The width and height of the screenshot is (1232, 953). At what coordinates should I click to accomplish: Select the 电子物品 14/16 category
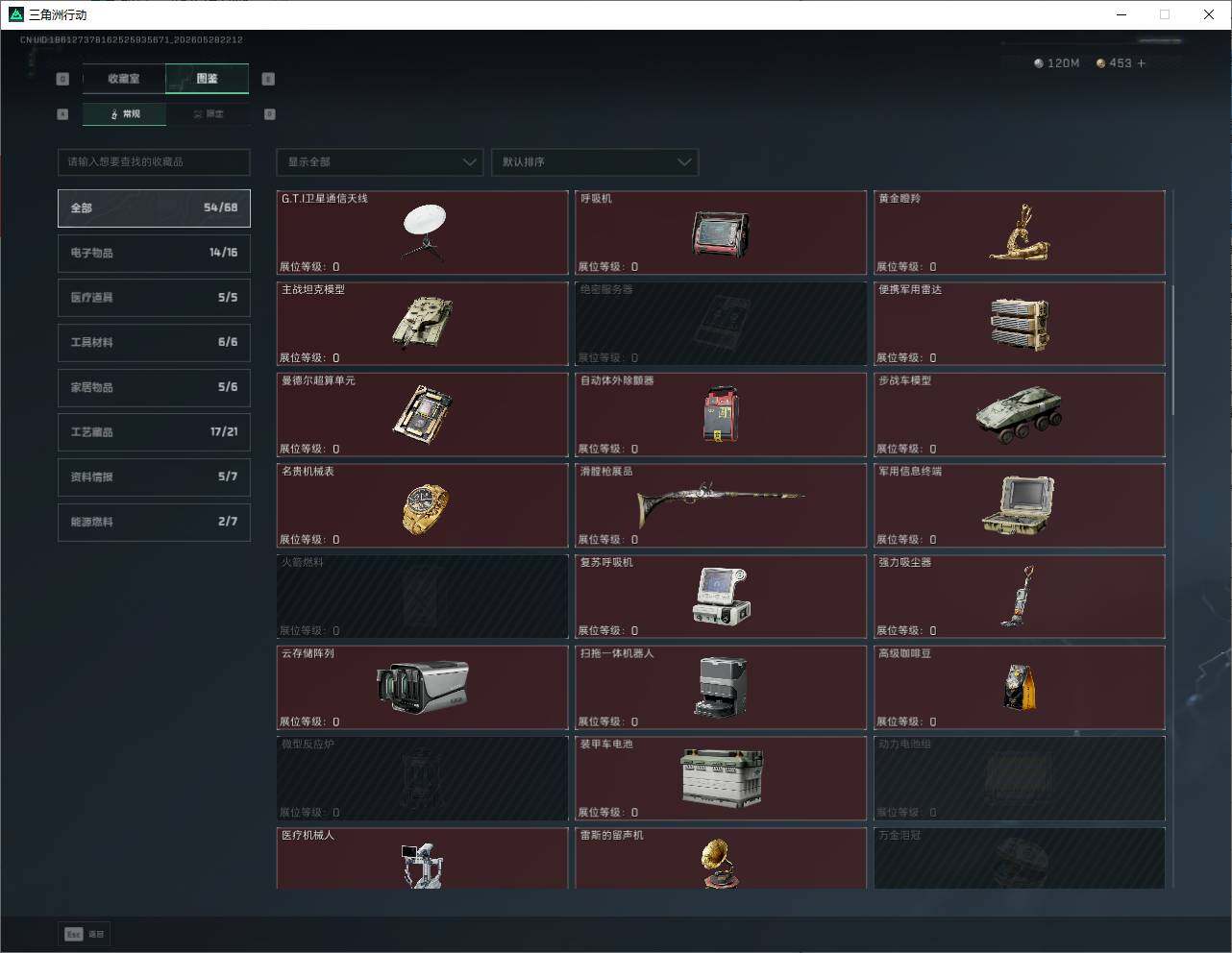[x=154, y=253]
